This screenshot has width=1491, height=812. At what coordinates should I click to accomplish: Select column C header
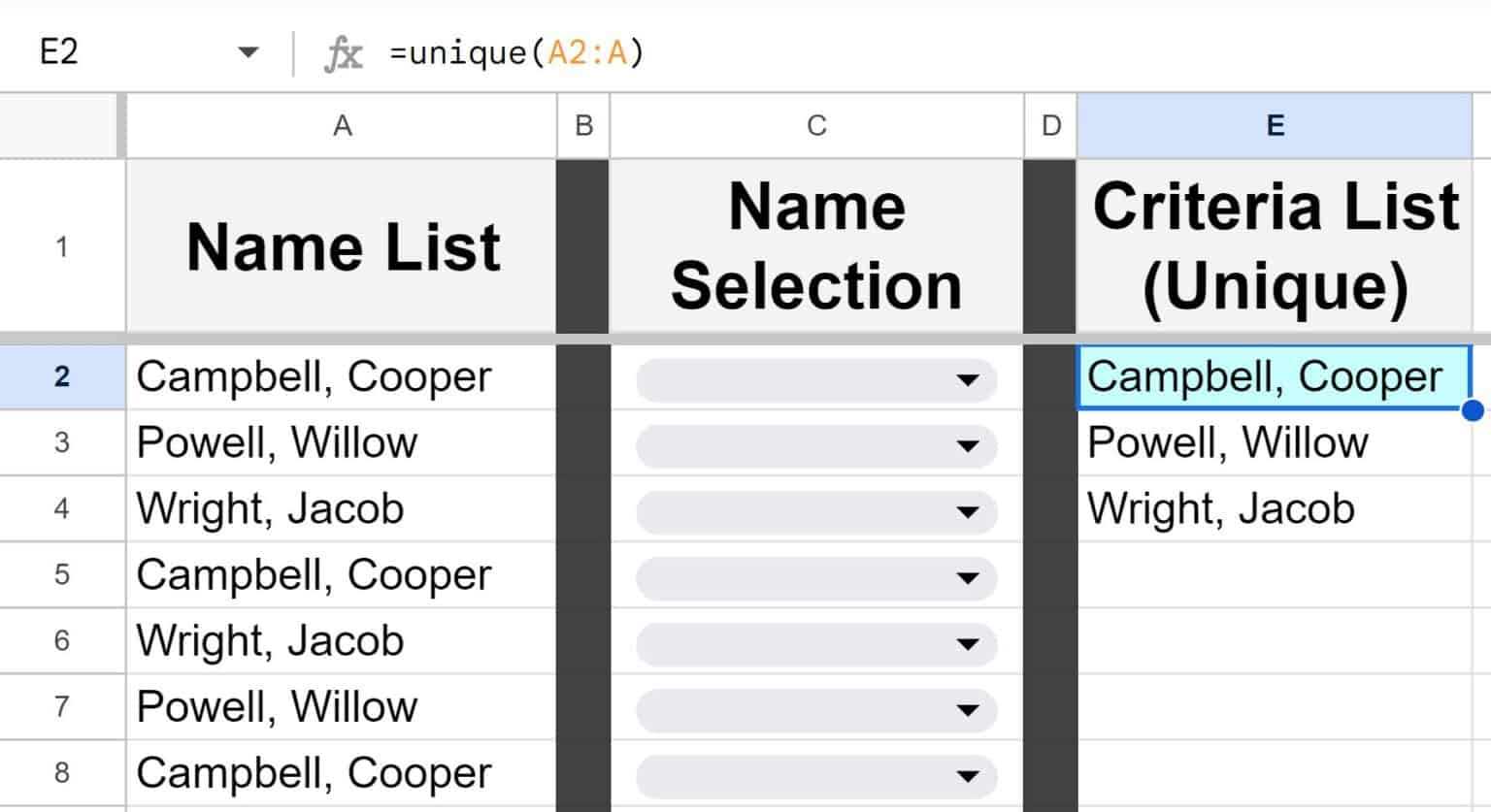tap(816, 126)
